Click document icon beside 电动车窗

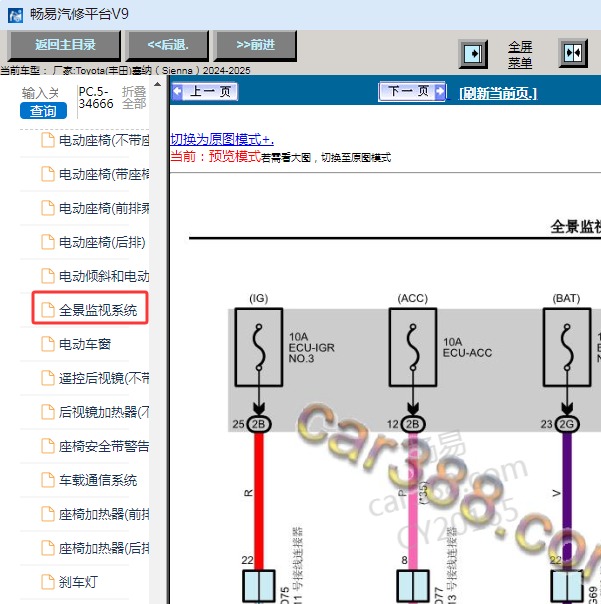click(48, 344)
